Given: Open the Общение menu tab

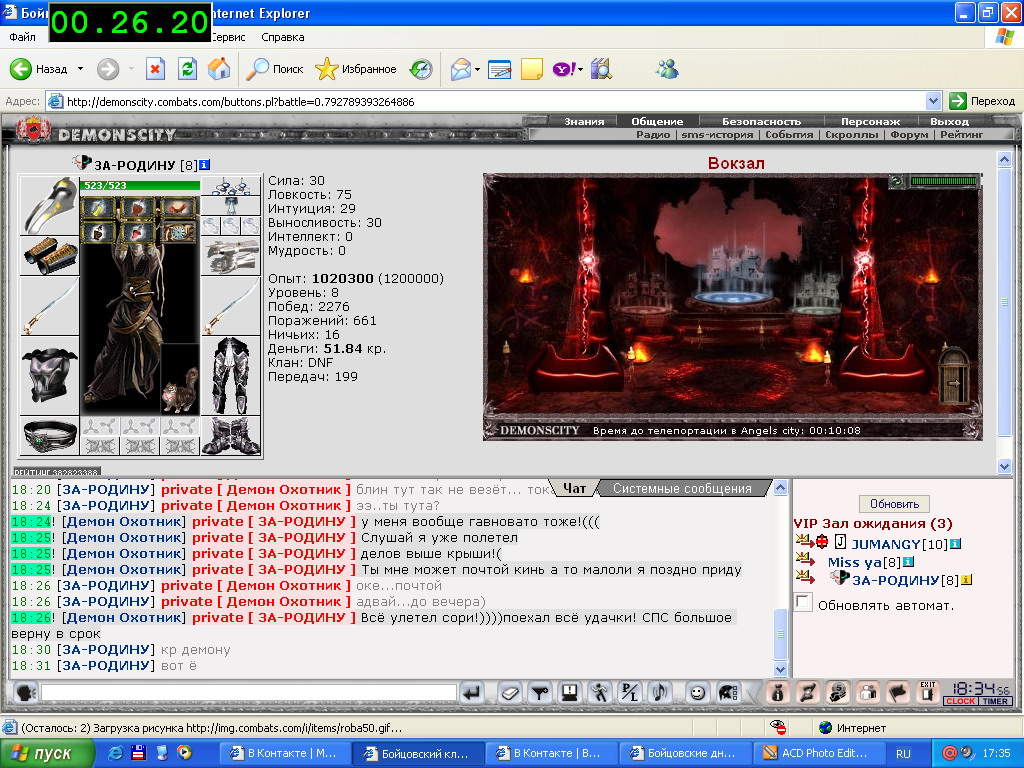Looking at the screenshot, I should pos(657,121).
